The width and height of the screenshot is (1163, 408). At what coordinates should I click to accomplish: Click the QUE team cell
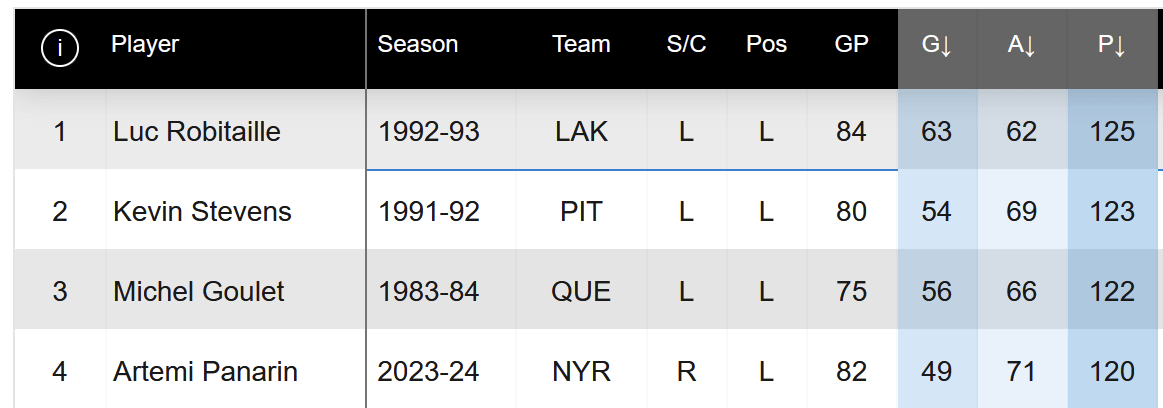coord(581,291)
